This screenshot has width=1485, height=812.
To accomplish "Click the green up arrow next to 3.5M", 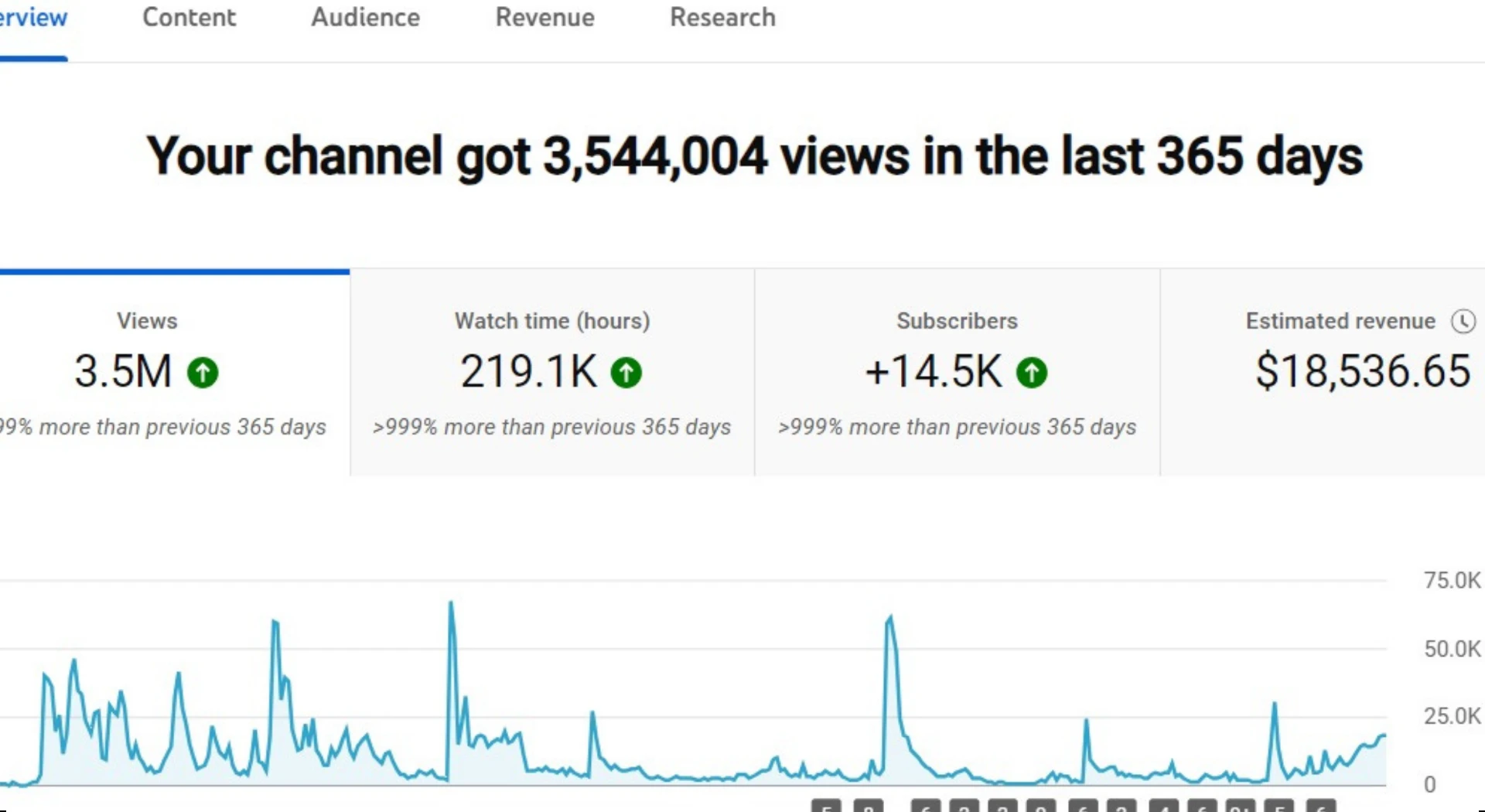I will [203, 373].
